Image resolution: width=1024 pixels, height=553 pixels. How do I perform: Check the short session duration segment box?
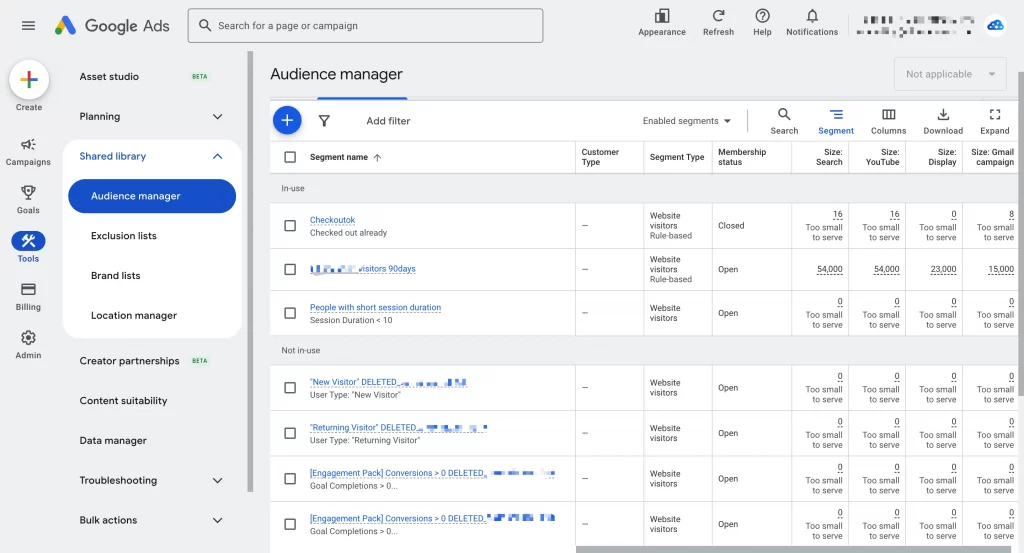(290, 313)
